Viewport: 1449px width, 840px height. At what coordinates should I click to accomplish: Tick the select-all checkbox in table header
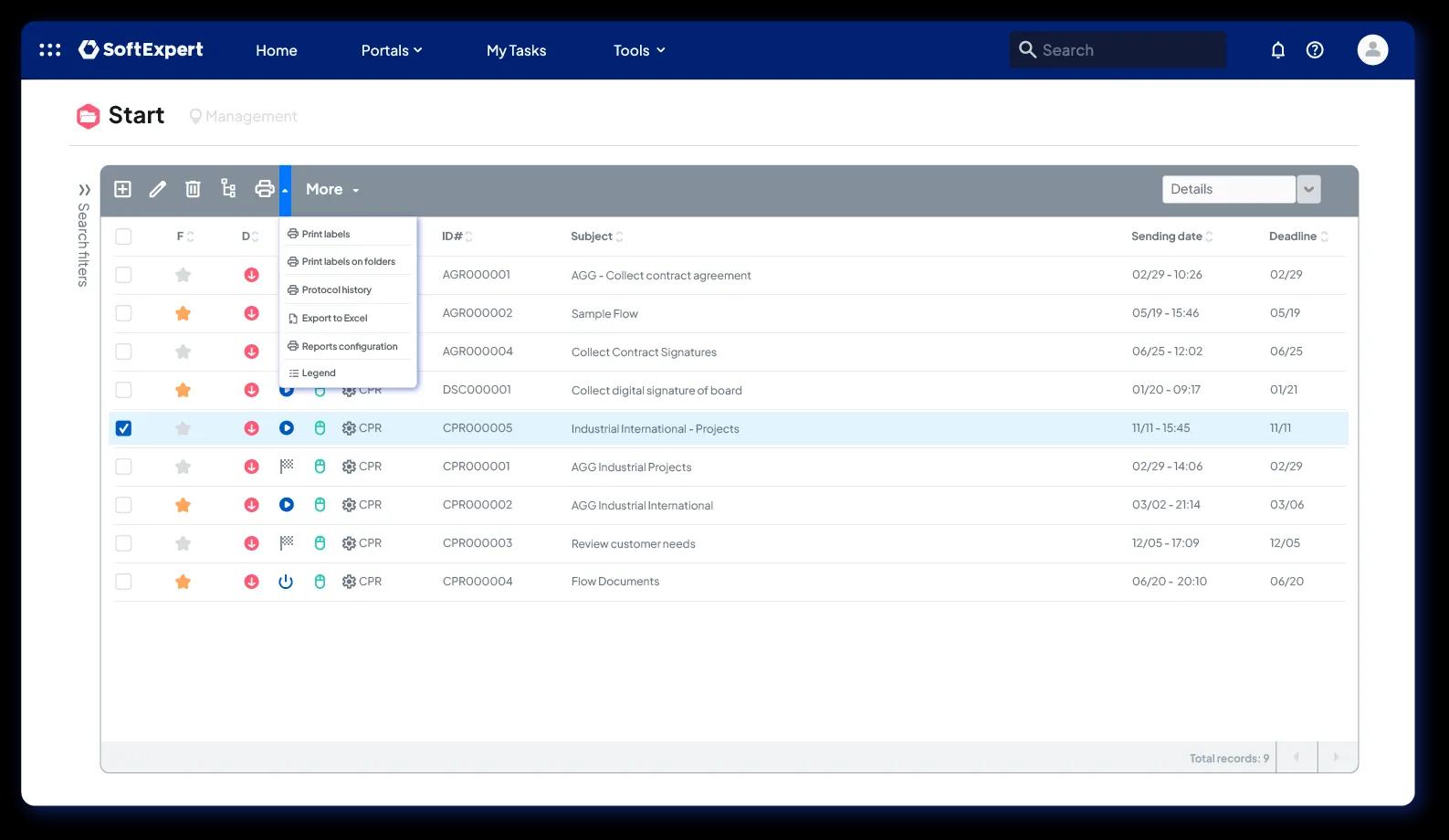point(123,236)
